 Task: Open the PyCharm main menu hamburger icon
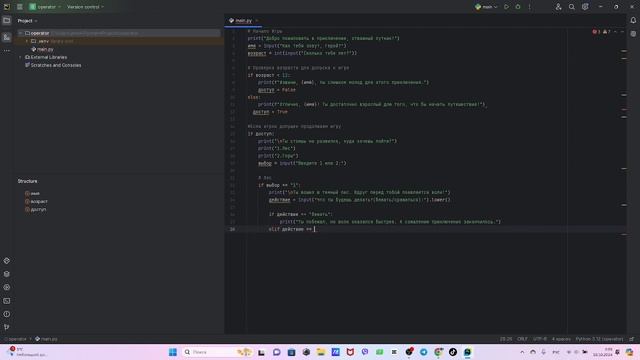coord(20,7)
